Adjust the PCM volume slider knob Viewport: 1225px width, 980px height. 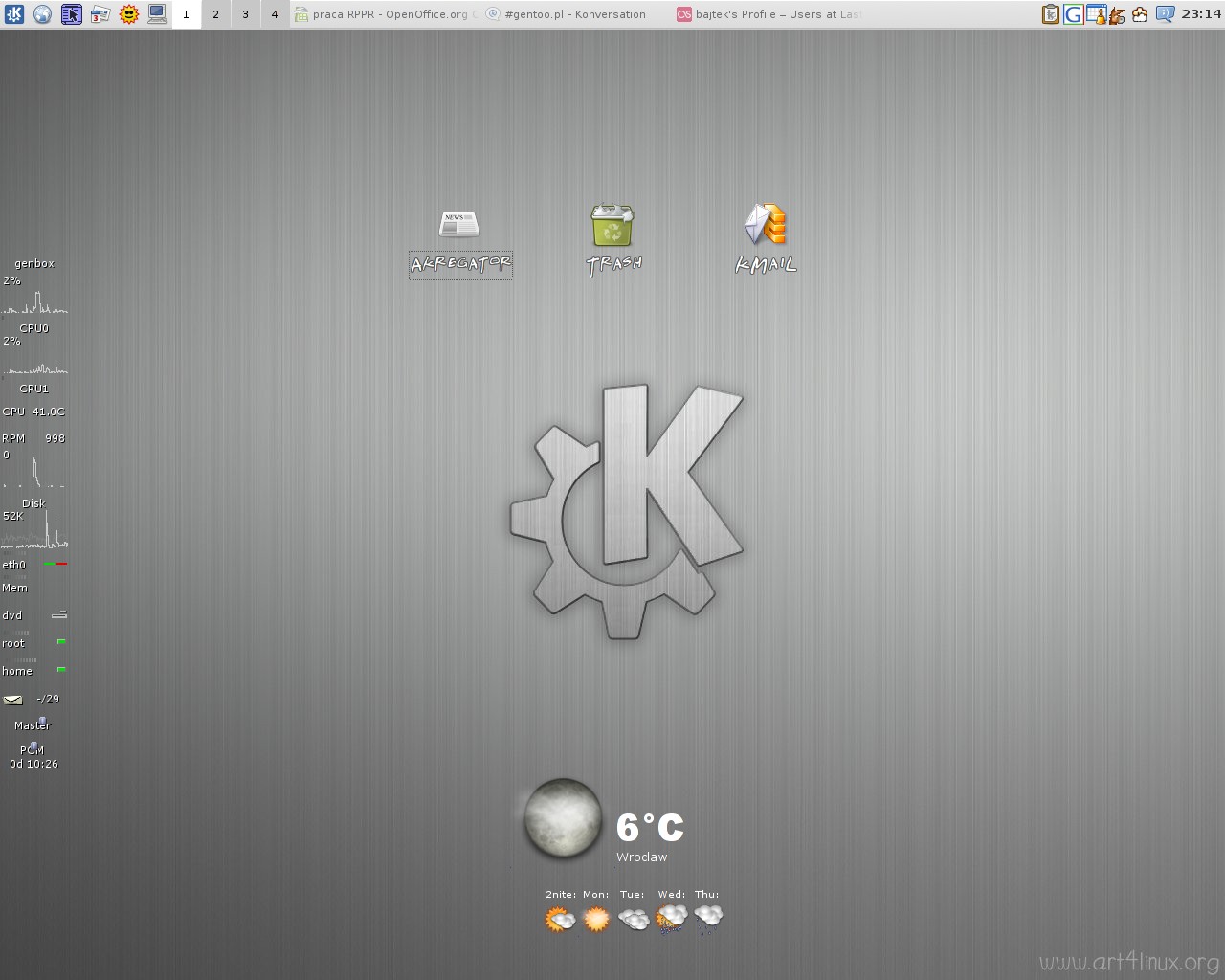tap(34, 746)
